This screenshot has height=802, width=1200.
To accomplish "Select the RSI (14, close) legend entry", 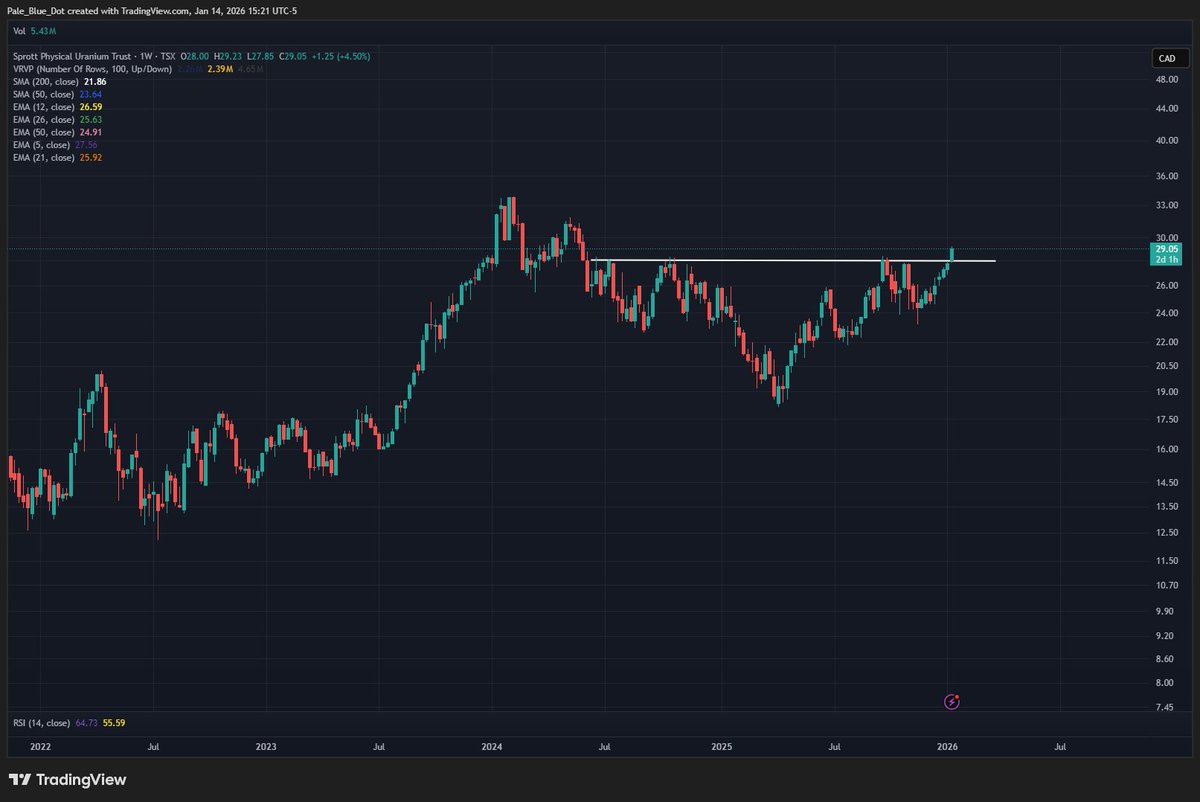I will point(43,722).
